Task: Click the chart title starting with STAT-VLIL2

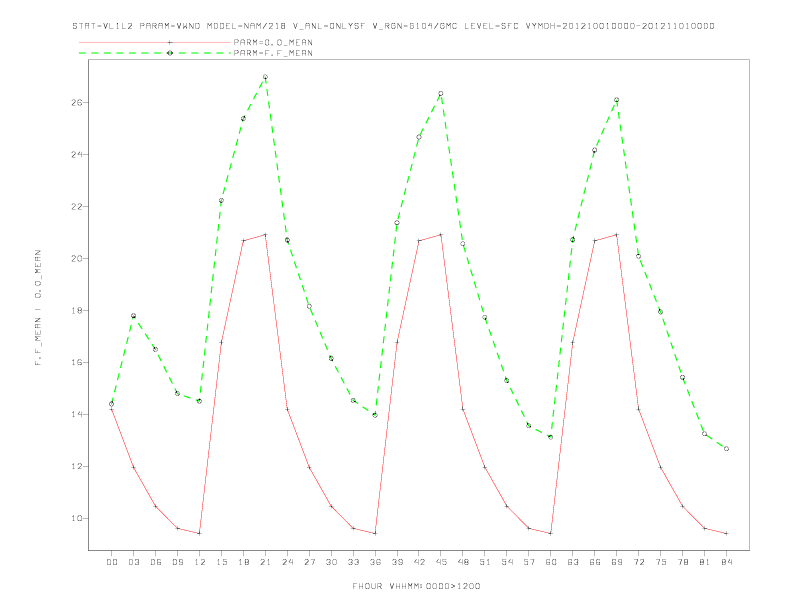Action: 393,26
